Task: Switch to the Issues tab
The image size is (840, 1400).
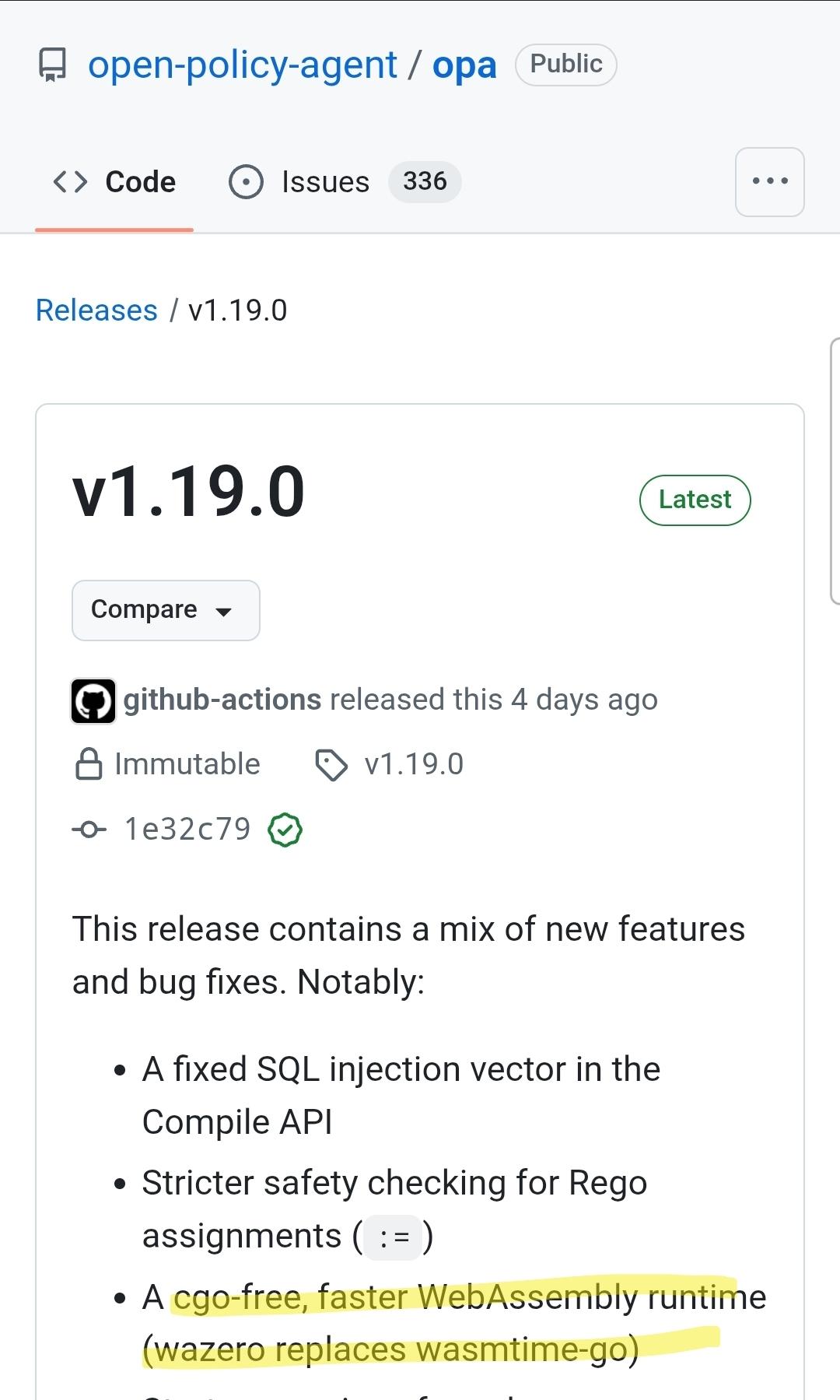Action: (345, 181)
